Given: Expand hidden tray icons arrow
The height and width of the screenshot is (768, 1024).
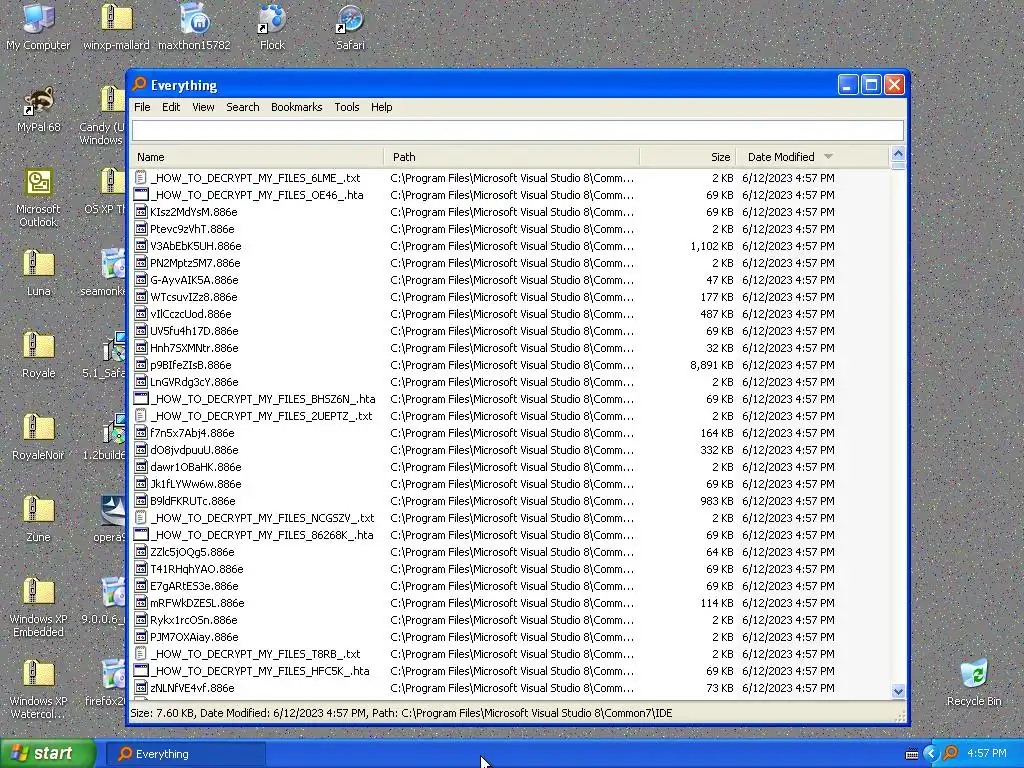Looking at the screenshot, I should point(930,754).
